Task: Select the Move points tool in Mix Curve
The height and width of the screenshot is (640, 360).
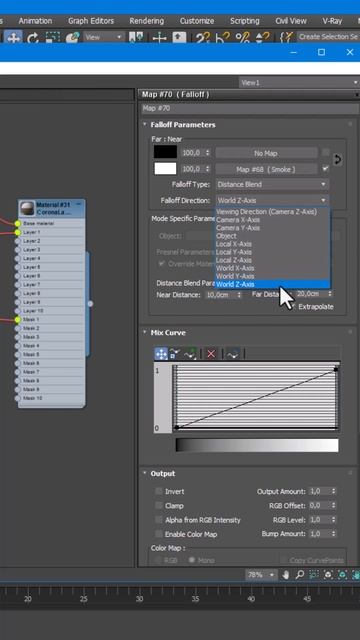Action: (161, 354)
